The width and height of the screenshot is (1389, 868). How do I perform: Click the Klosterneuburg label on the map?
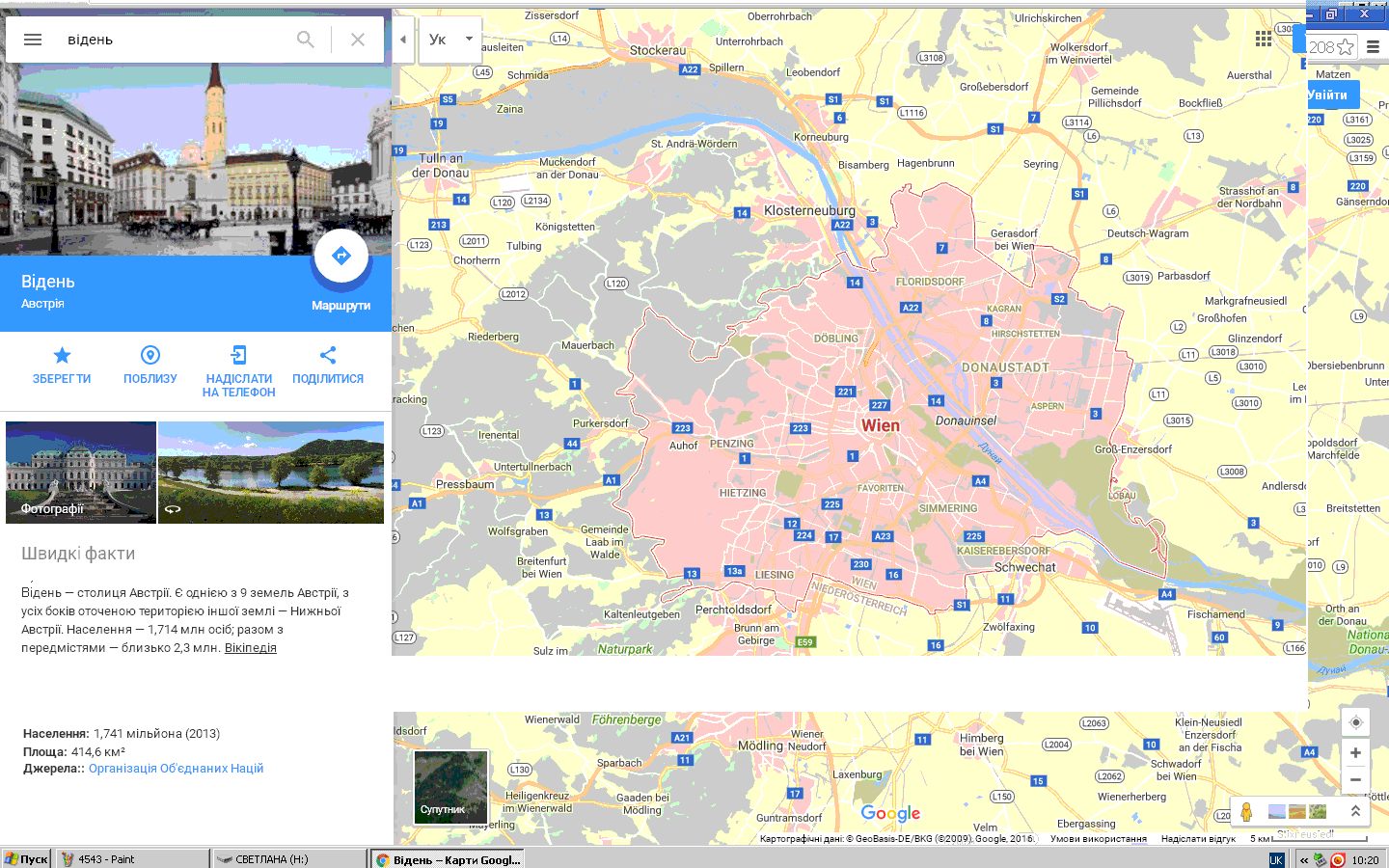(x=809, y=210)
